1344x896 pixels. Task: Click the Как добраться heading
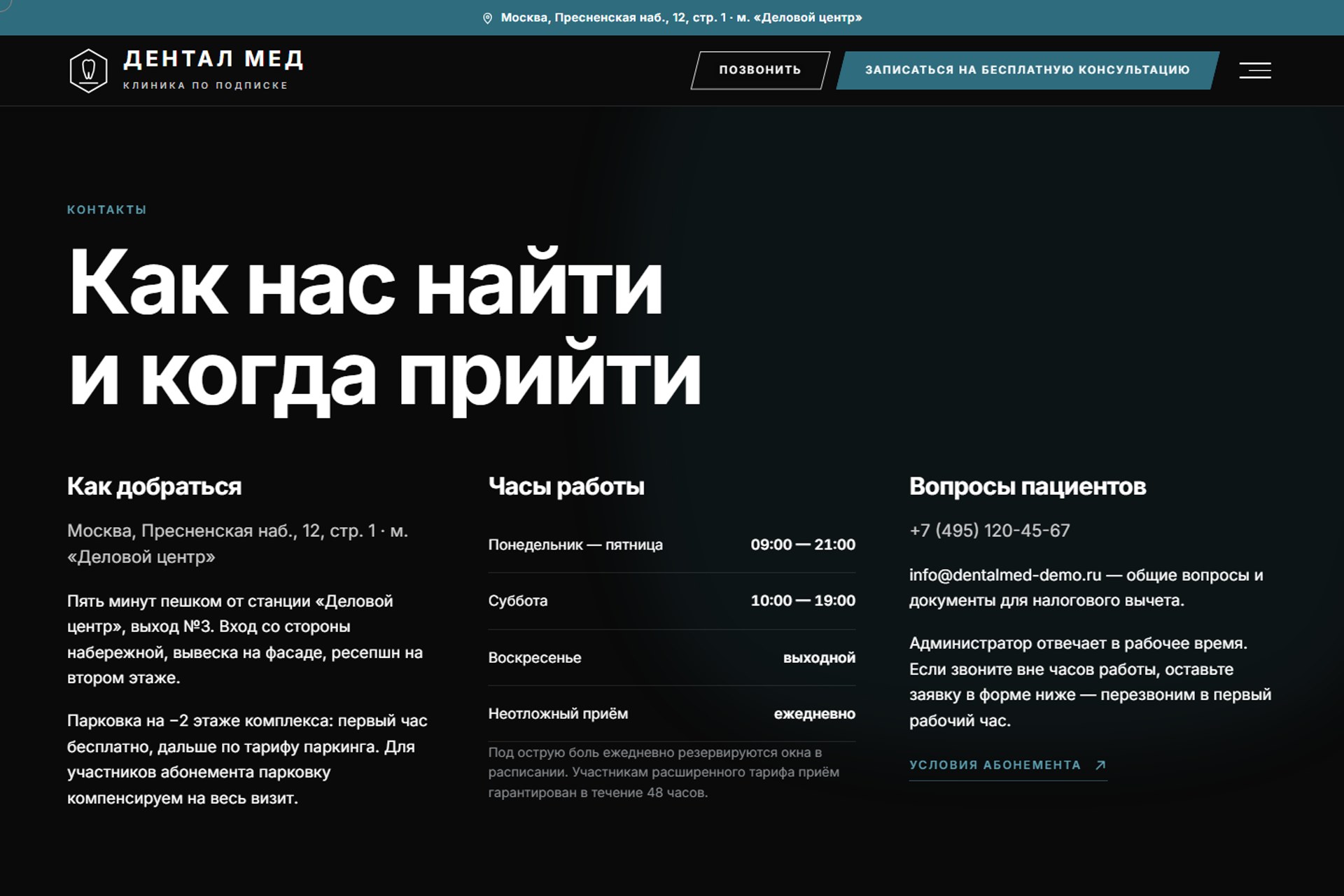(x=154, y=486)
